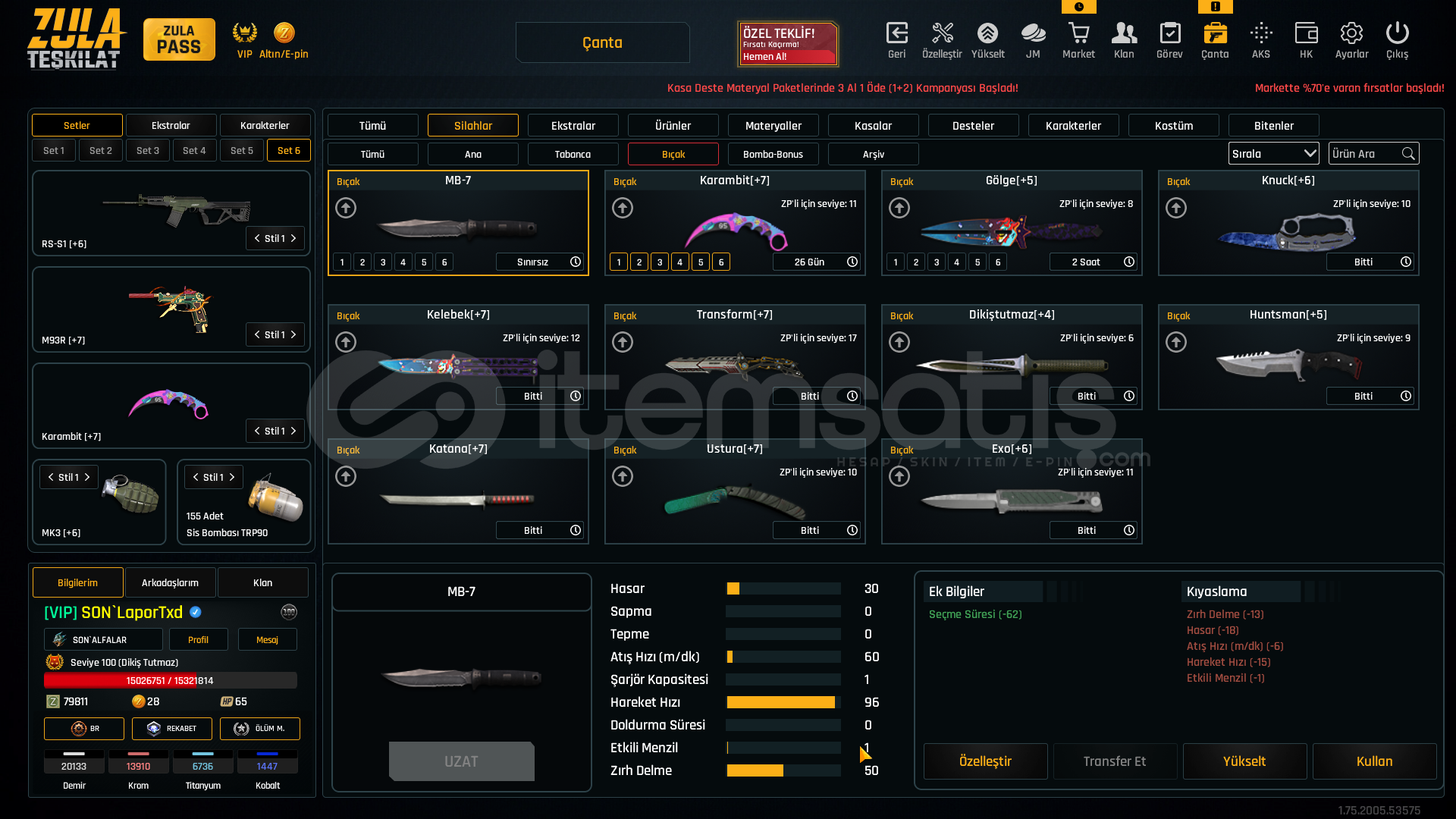1456x819 pixels.
Task: Open the Profil button
Action: coord(198,639)
